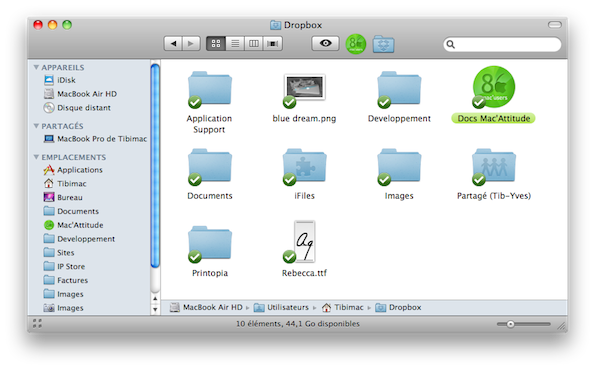Viewport: 595px width, 370px height.
Task: Click the Quick Look eye button
Action: [325, 43]
